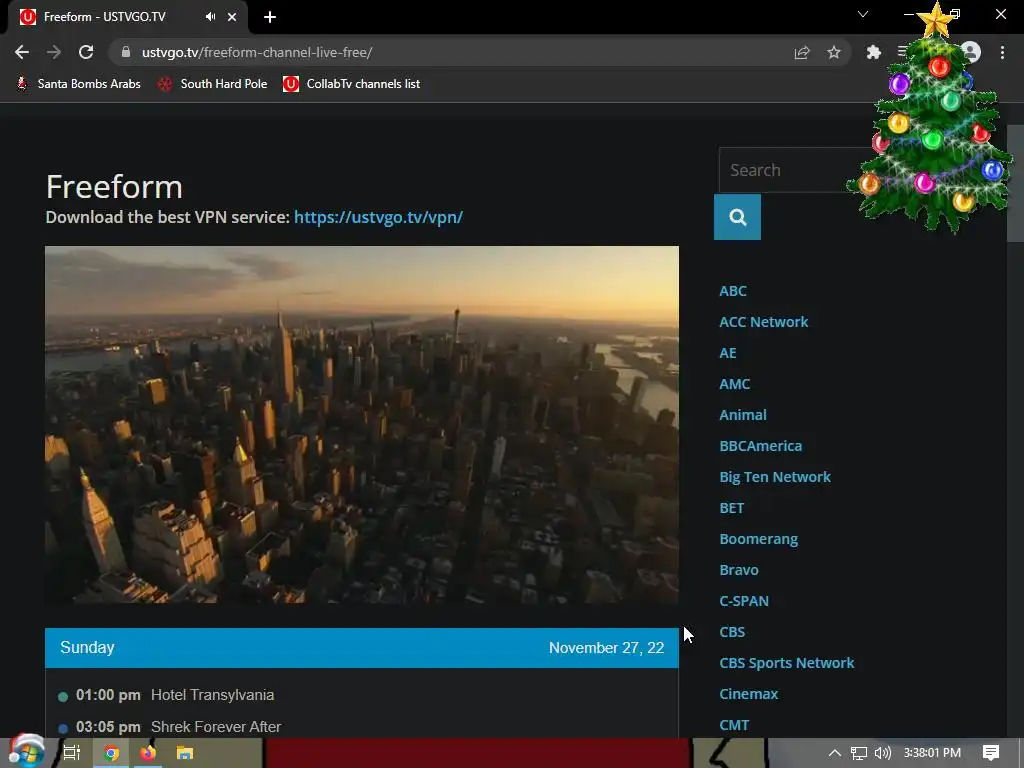The width and height of the screenshot is (1024, 768).
Task: Click the page vertical scrollbar thumb
Action: click(x=1015, y=183)
